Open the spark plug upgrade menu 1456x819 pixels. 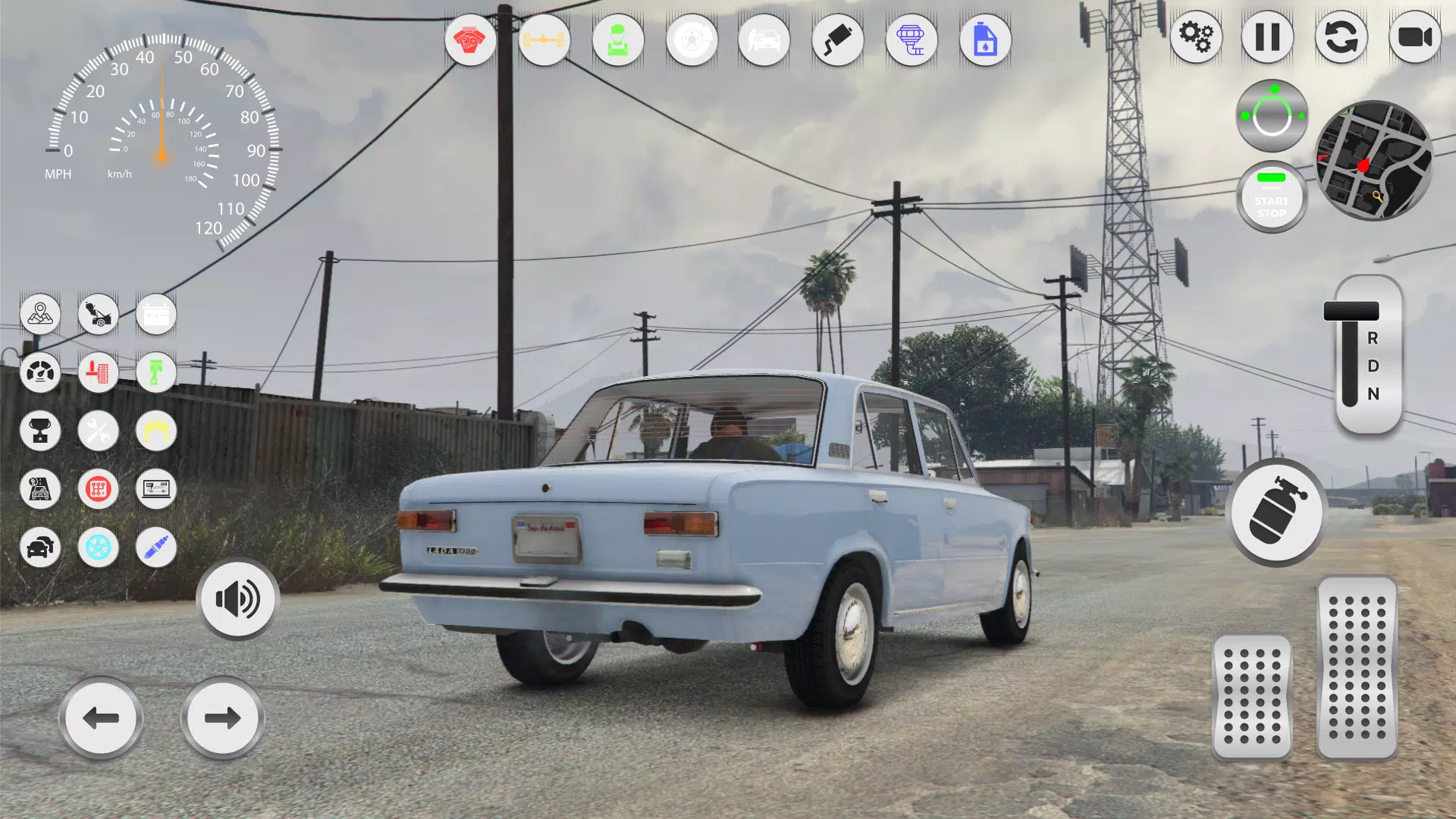155,548
